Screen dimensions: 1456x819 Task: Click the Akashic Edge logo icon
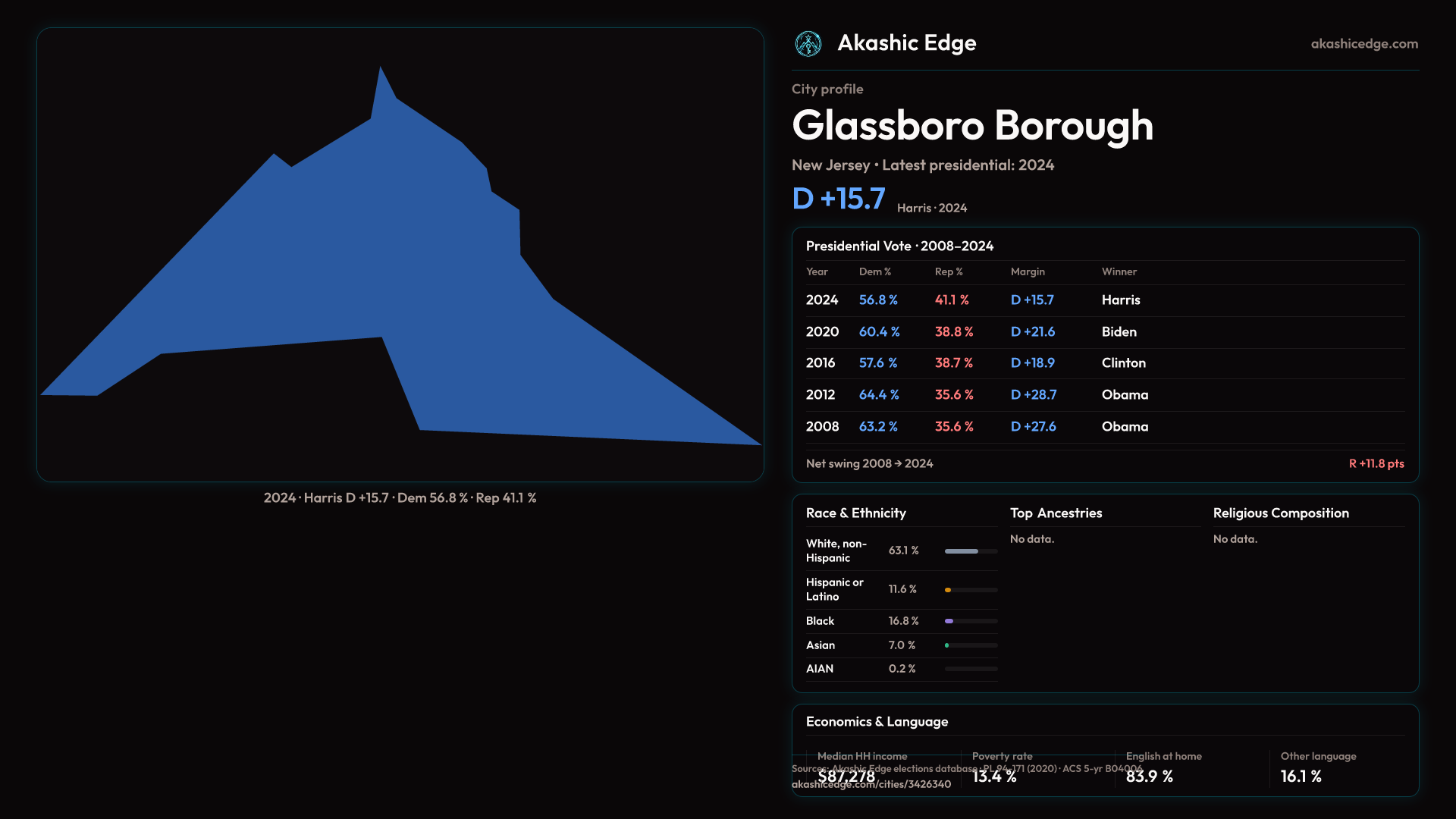click(x=808, y=44)
